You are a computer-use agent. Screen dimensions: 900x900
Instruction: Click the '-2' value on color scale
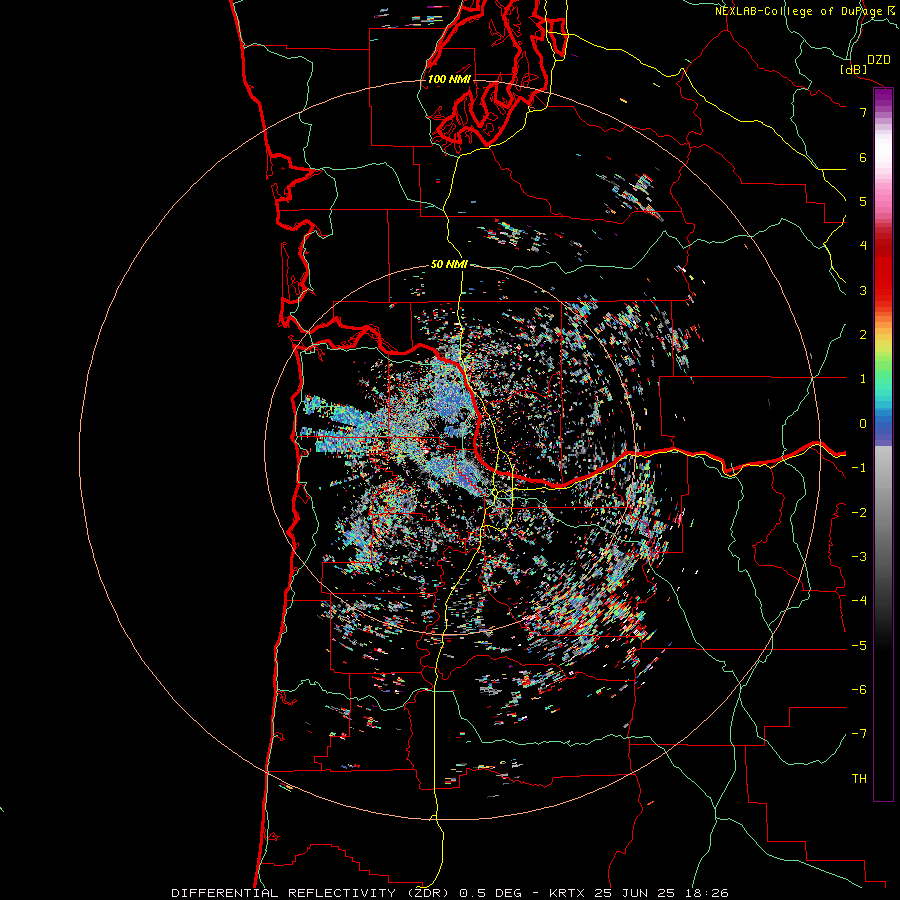[859, 513]
